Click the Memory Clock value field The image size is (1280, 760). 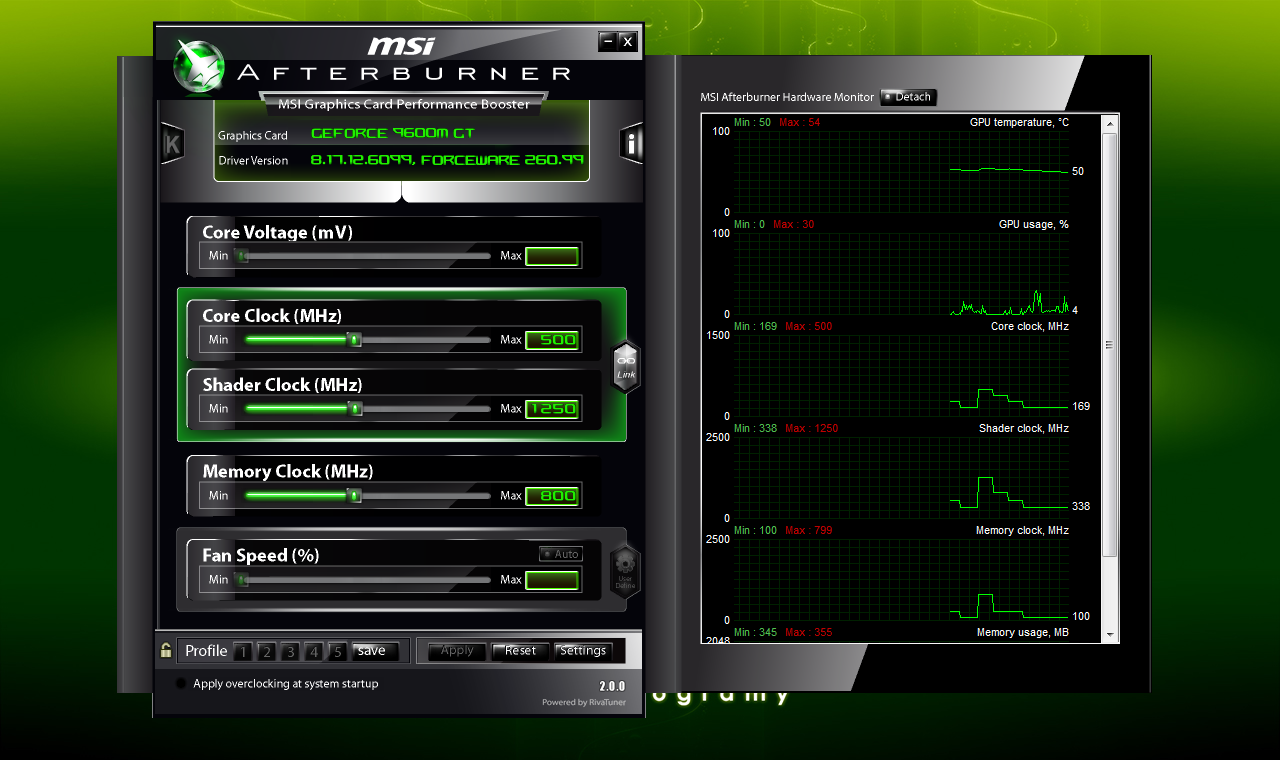point(552,496)
